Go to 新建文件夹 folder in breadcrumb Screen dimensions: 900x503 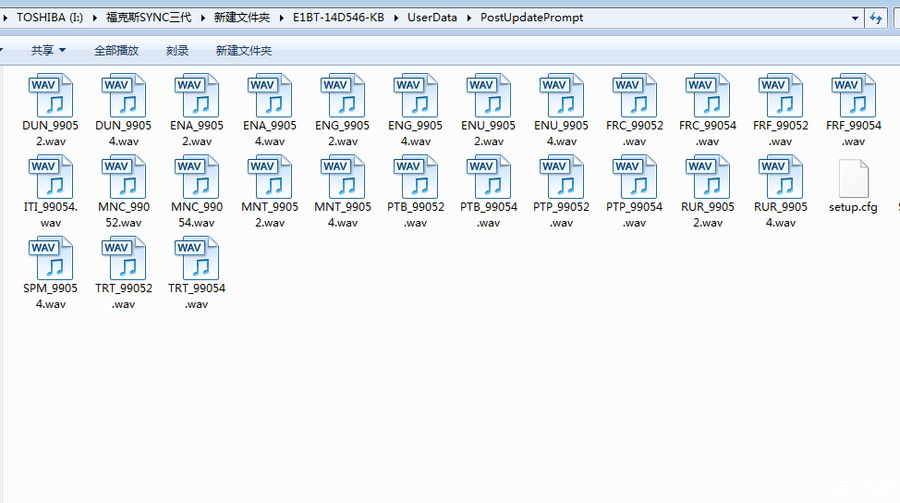coord(242,17)
